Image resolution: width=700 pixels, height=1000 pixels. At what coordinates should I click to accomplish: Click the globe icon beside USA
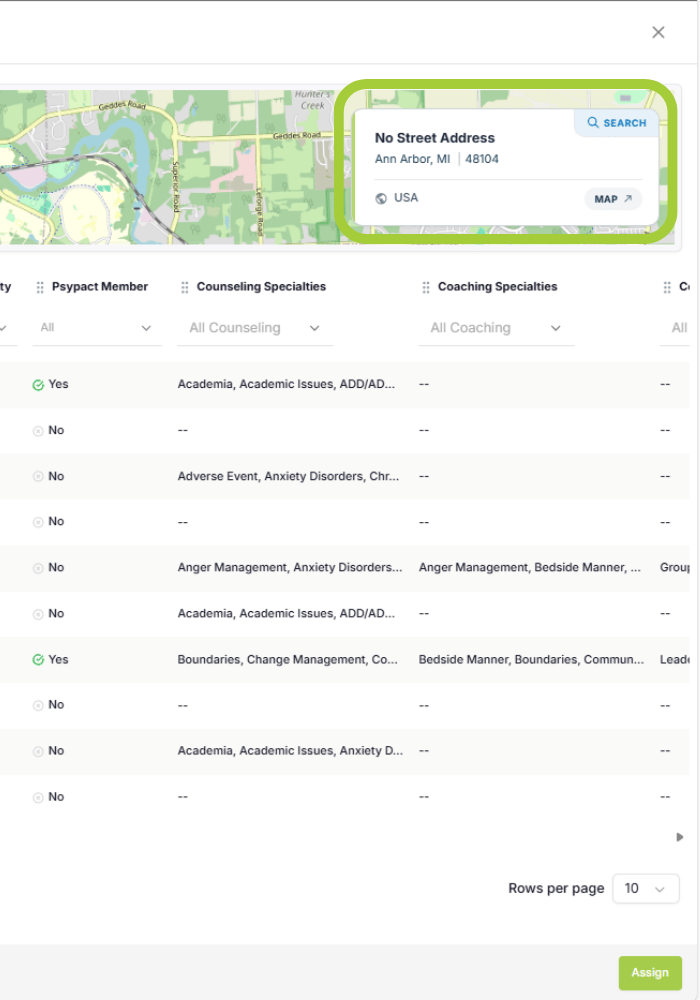coord(381,198)
